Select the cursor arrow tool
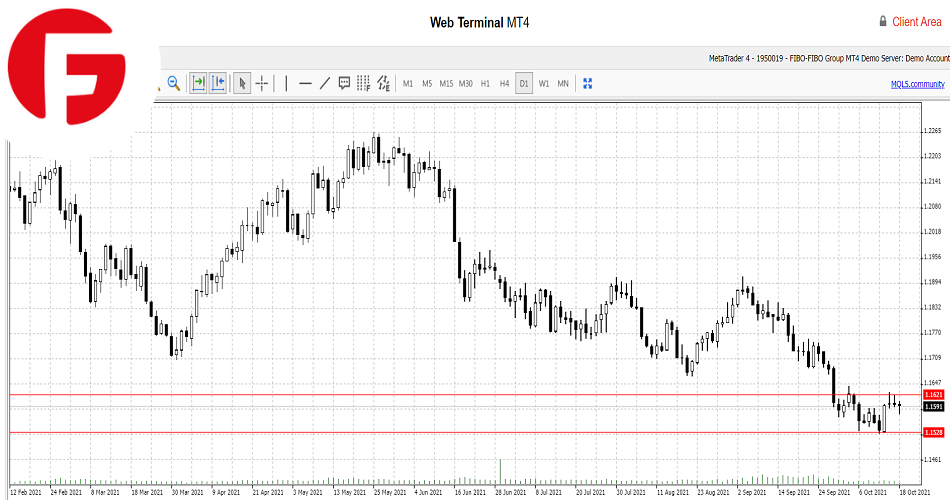The height and width of the screenshot is (500, 950). click(242, 84)
